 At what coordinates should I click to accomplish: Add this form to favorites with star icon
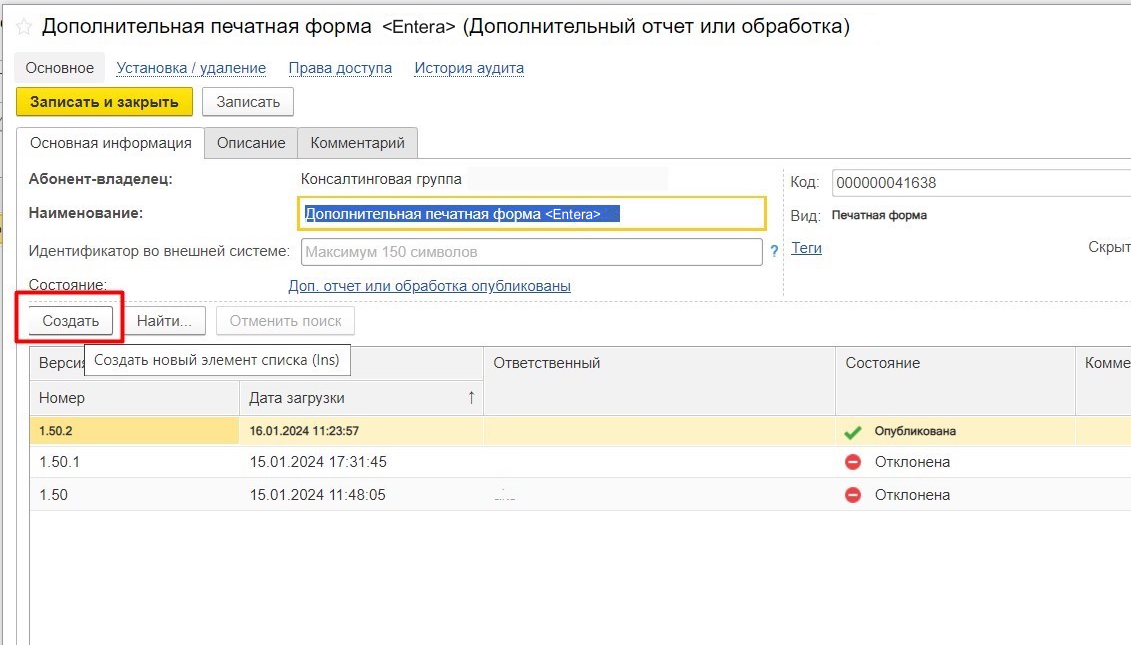(x=24, y=27)
